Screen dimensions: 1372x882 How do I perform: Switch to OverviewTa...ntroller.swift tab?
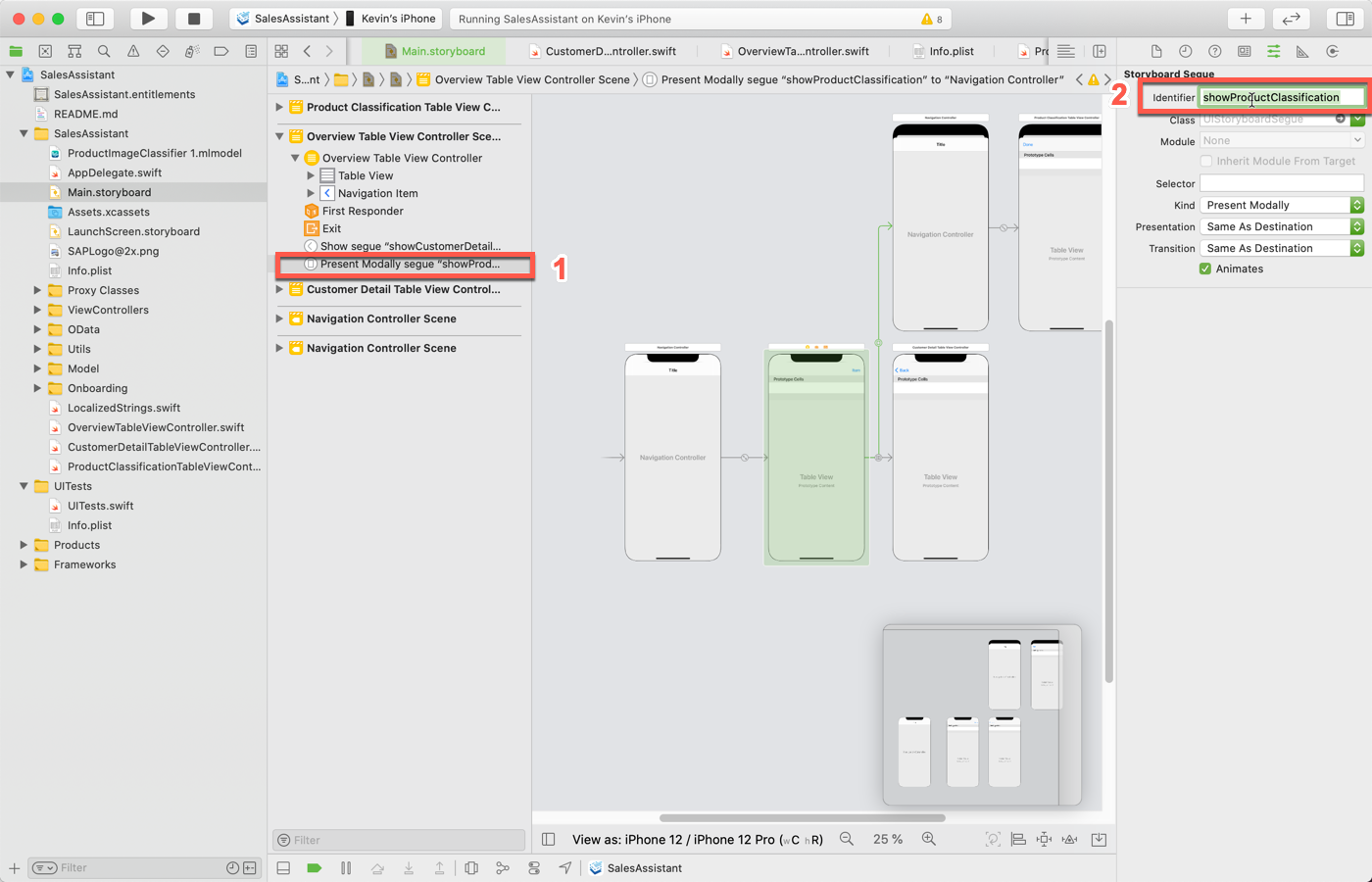[x=794, y=51]
